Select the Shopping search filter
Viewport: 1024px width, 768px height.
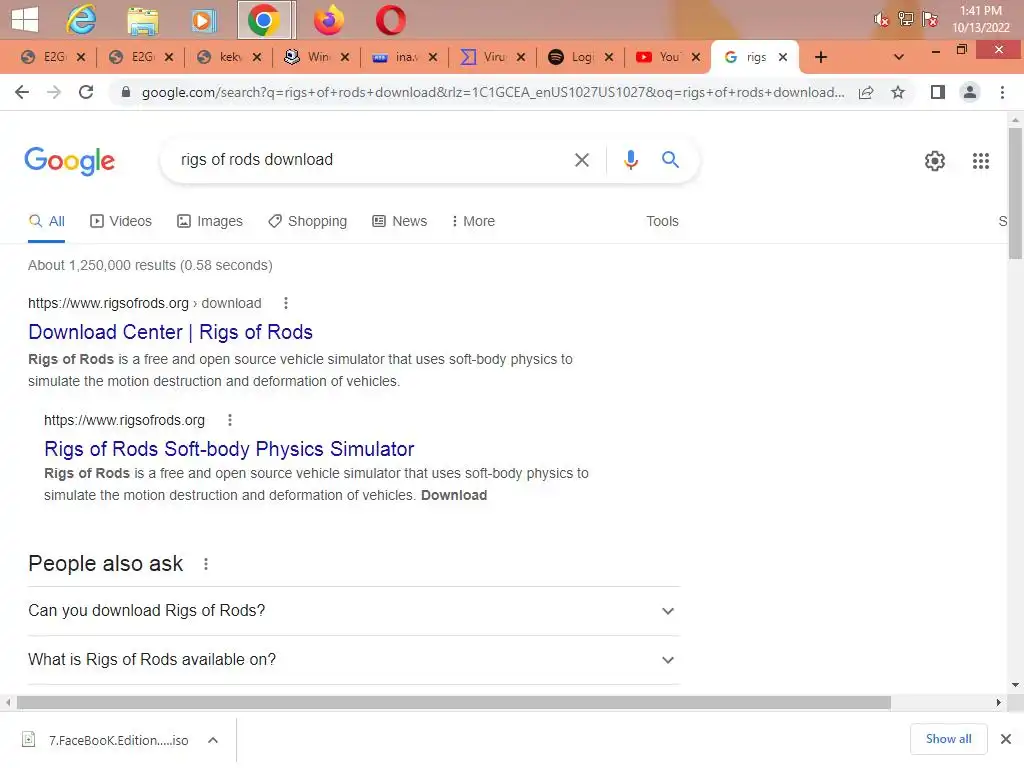[308, 221]
